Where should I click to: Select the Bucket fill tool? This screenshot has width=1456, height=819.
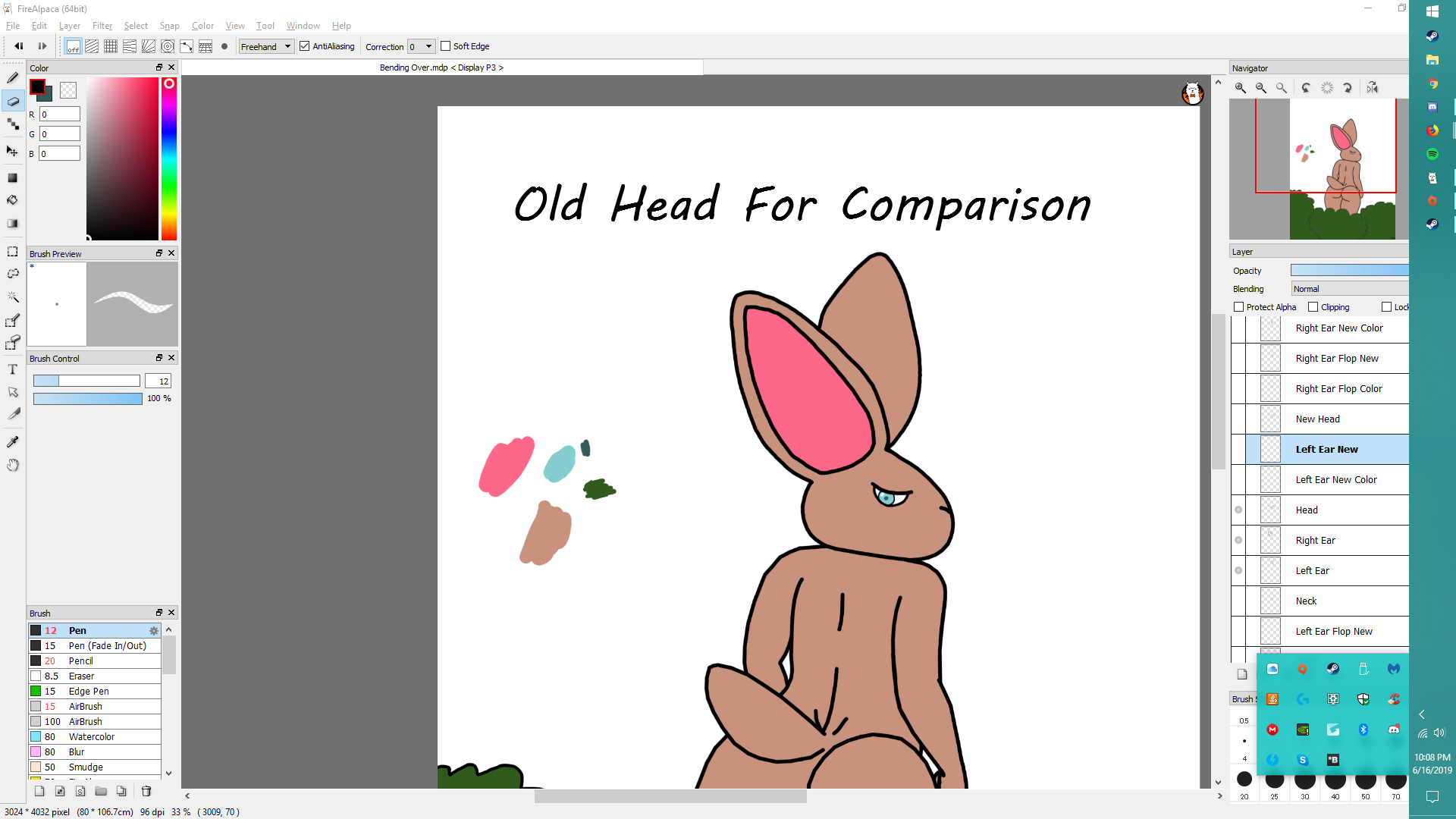point(13,200)
